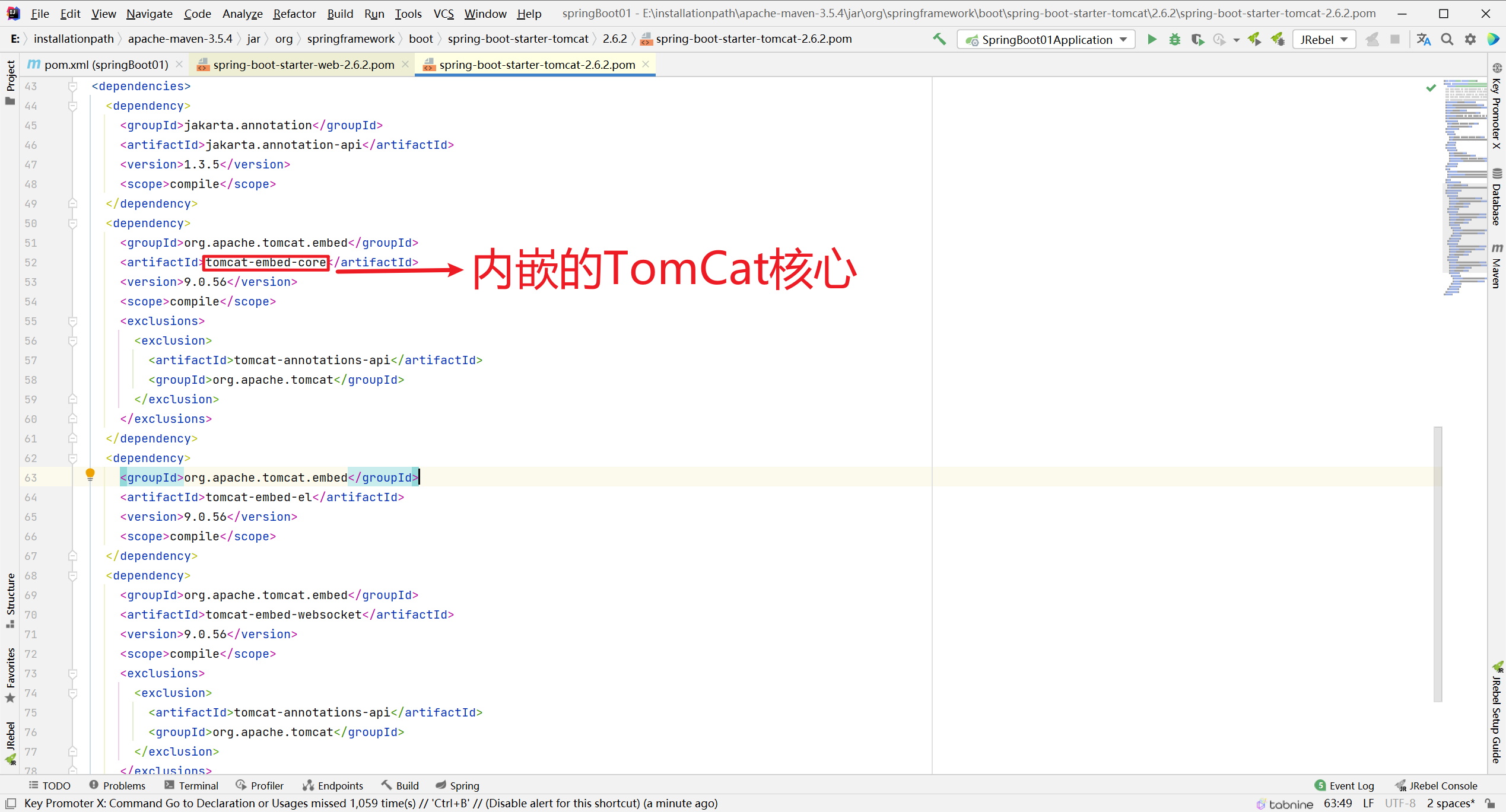Click the green Run button
Screen dimensions: 1506x812
(1151, 40)
